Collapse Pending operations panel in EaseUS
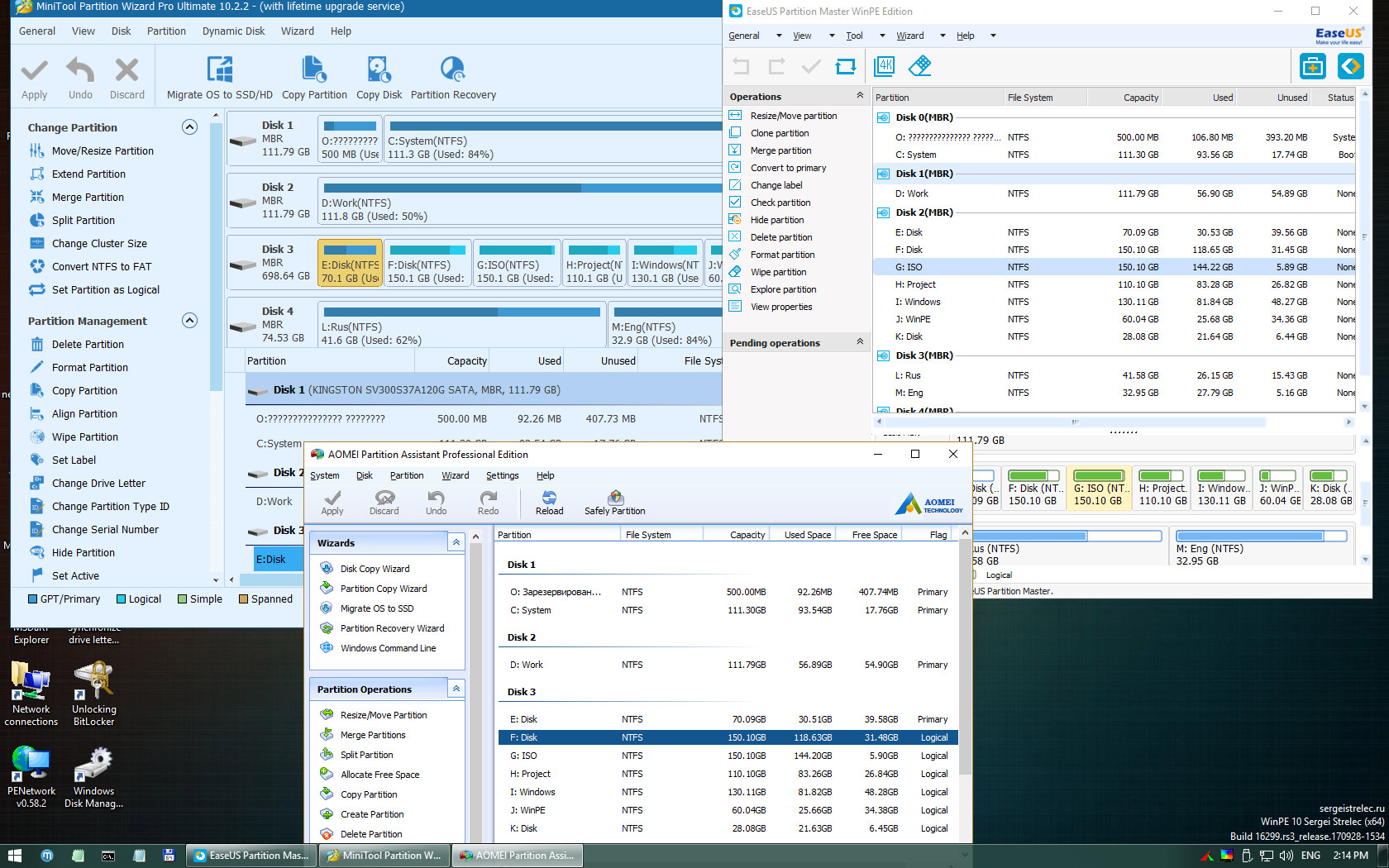 coord(860,342)
